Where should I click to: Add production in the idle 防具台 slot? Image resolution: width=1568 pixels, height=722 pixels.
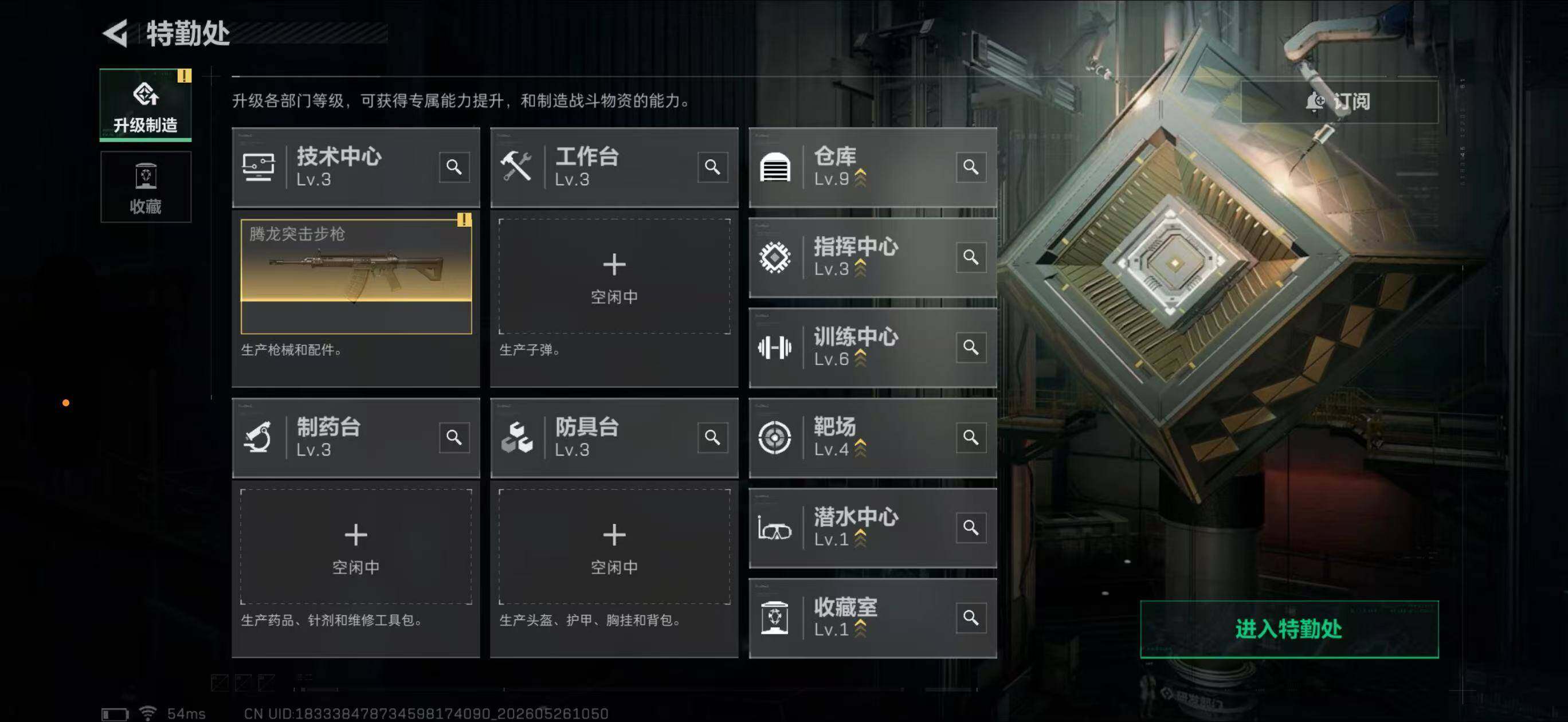point(614,547)
